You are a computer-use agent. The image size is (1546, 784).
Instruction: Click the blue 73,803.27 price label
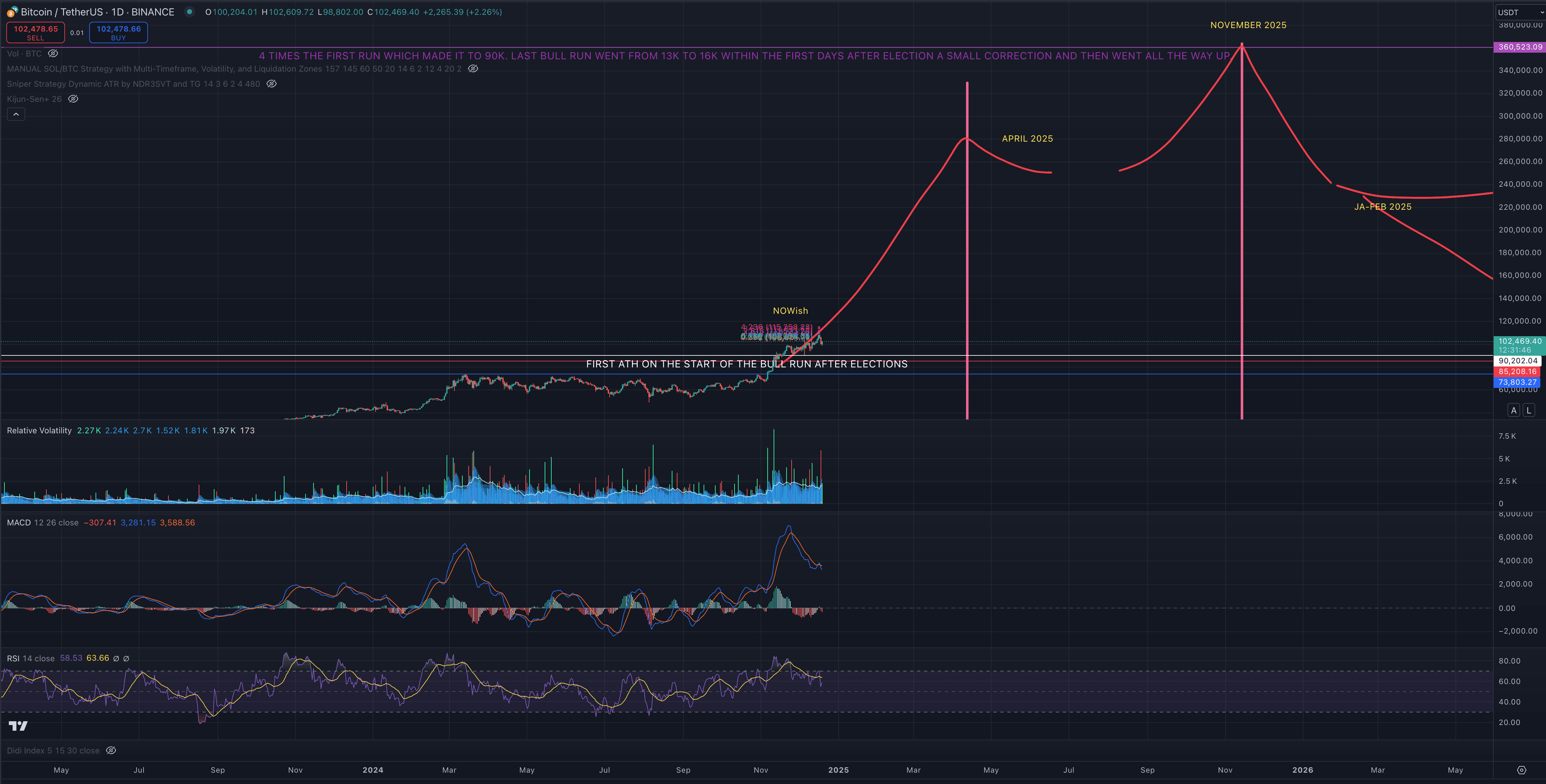[1517, 382]
